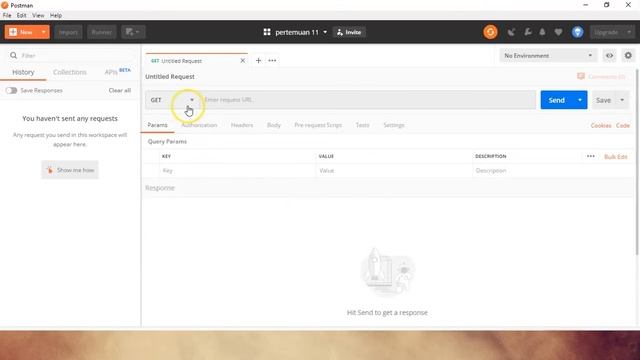
Task: Click the sync status icon
Action: (x=490, y=32)
